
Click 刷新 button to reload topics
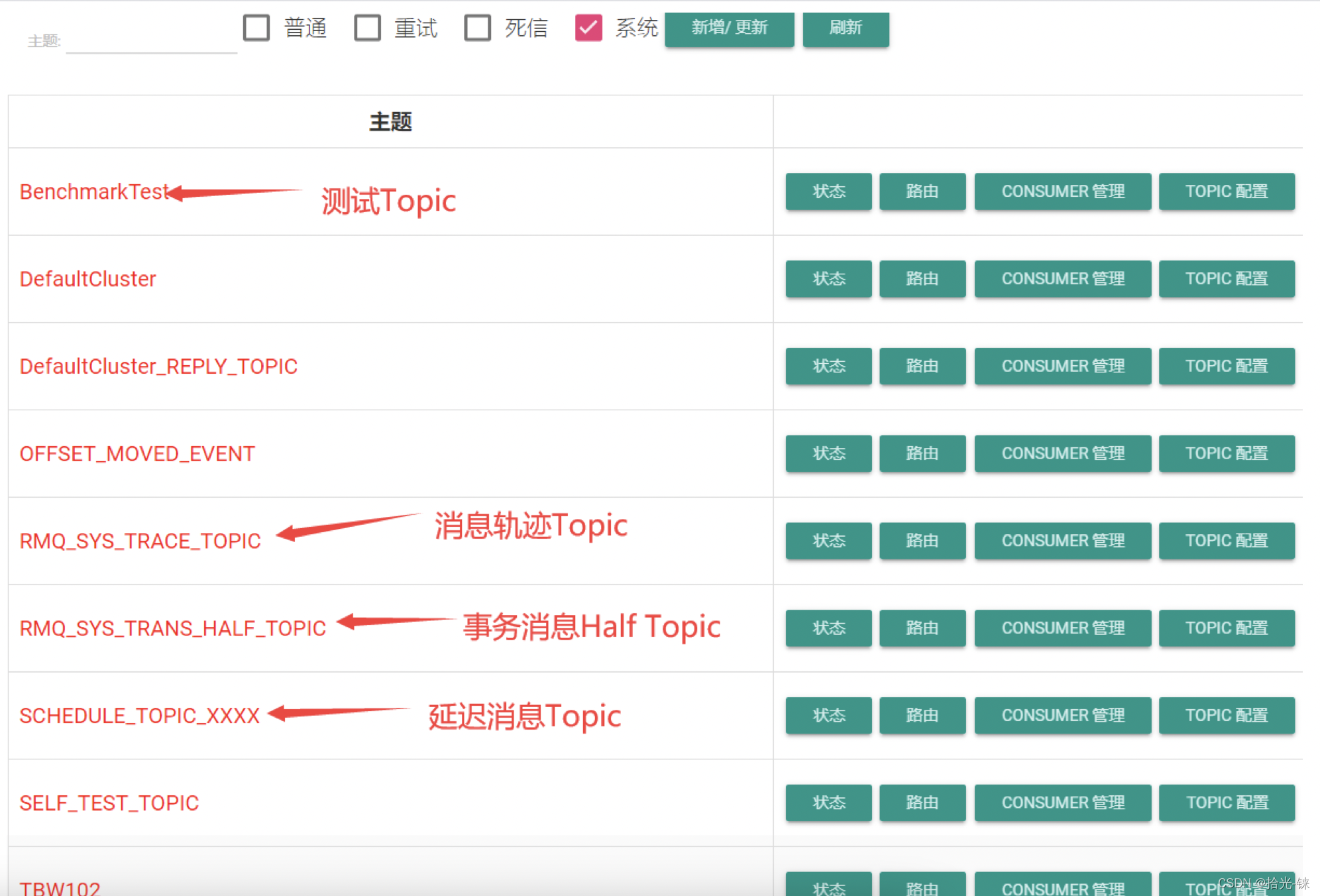(846, 28)
